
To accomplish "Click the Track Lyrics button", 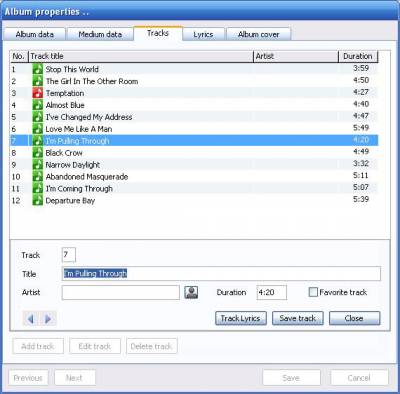I will tap(241, 318).
